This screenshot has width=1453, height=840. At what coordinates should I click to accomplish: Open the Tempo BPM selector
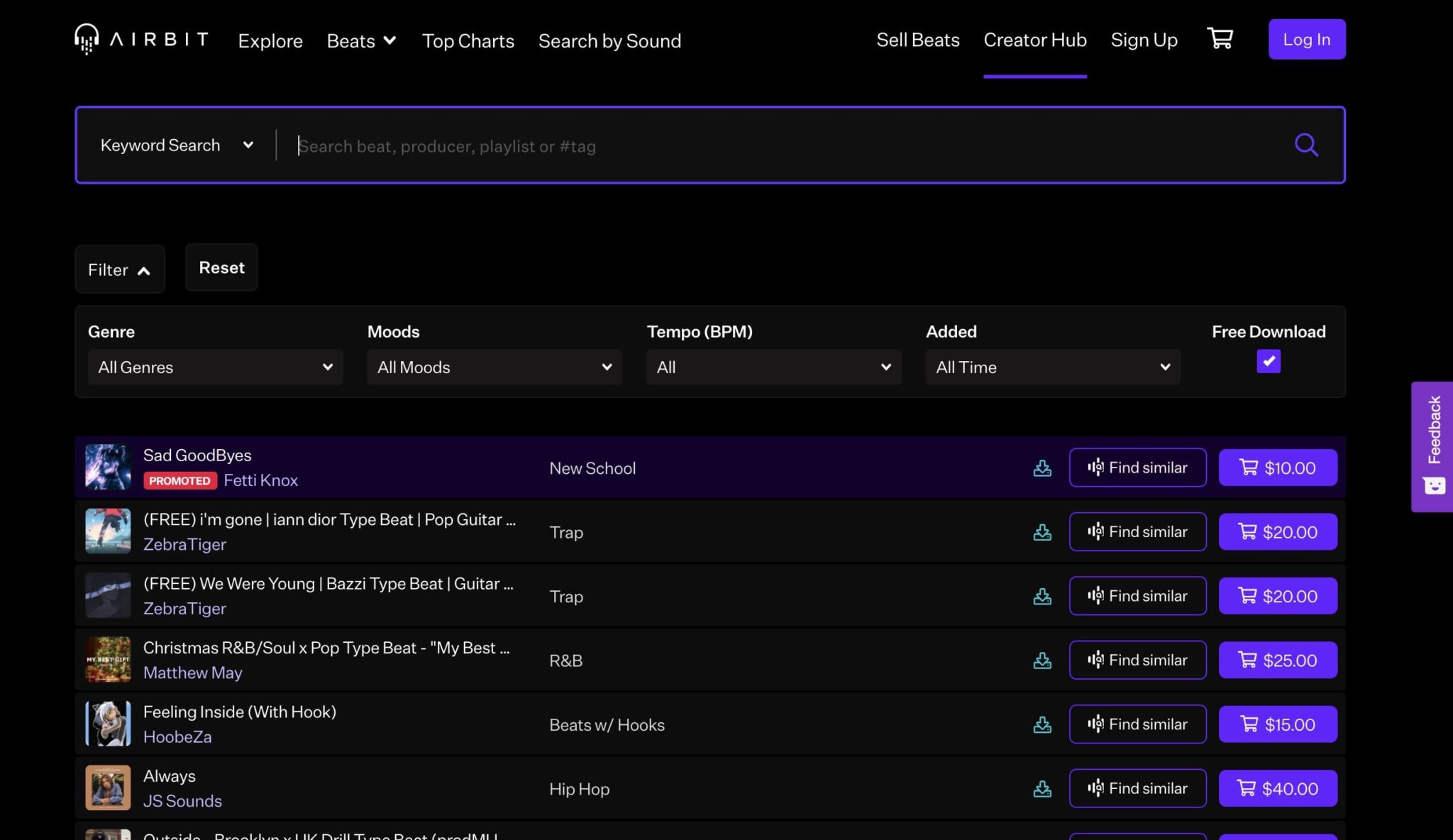click(x=773, y=367)
